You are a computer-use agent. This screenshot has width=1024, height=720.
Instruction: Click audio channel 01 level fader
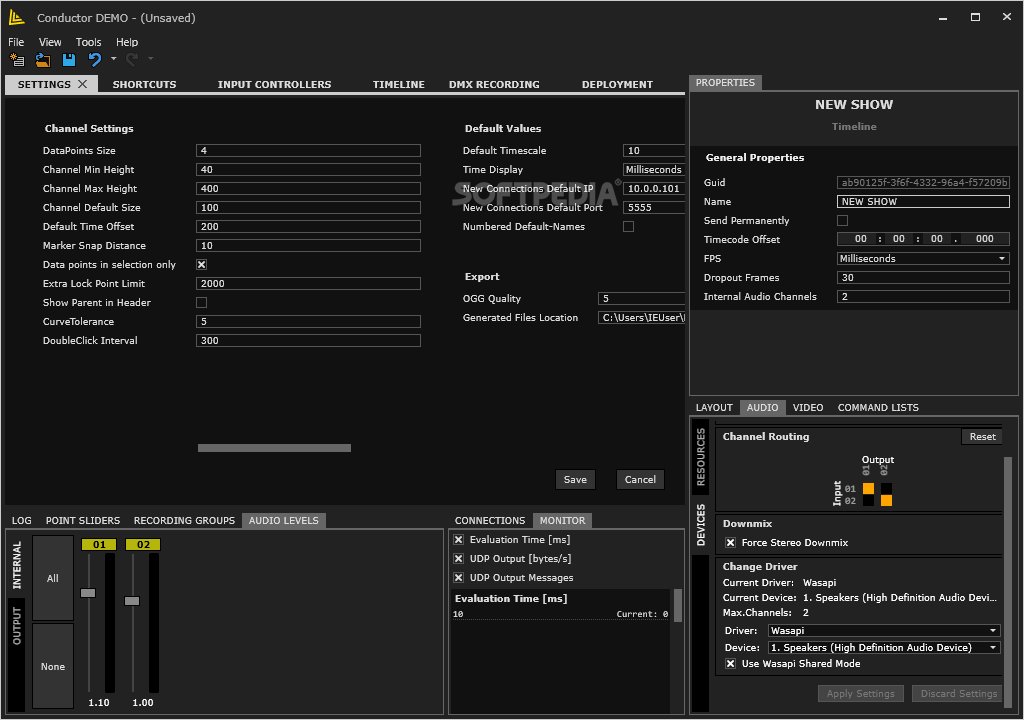tap(88, 593)
